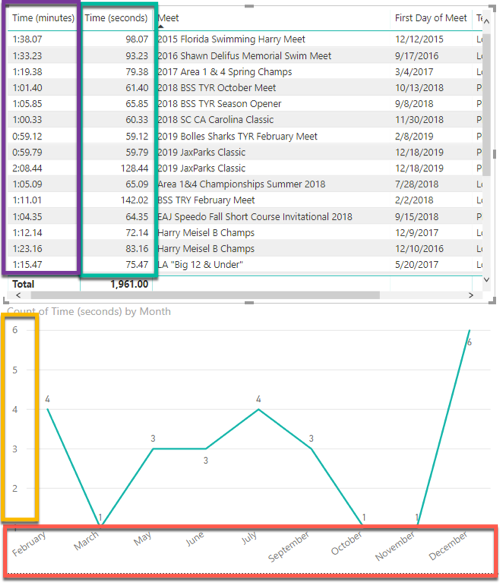Click the seconds value 142.02
The image size is (500, 583).
click(x=135, y=200)
